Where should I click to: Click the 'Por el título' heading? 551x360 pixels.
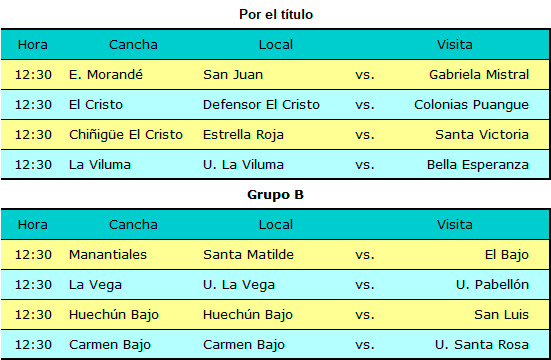pos(276,14)
